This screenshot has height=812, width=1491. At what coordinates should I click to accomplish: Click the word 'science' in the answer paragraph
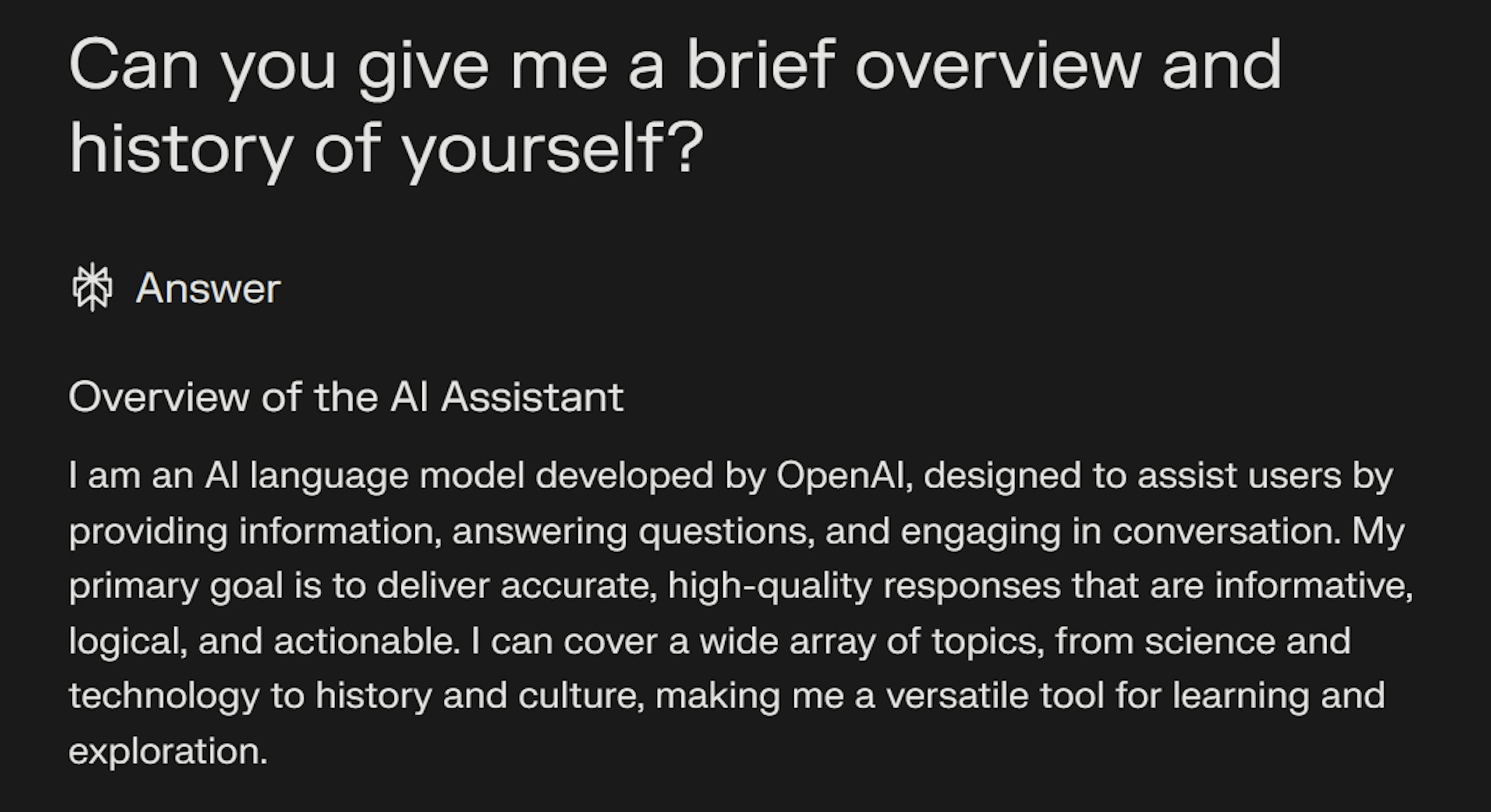point(1210,641)
